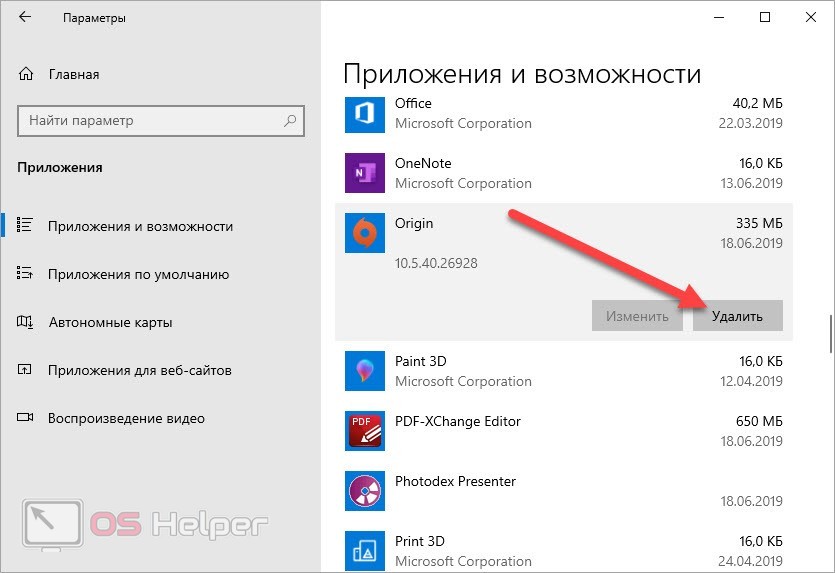Image resolution: width=835 pixels, height=573 pixels.
Task: Go back with the arrow icon
Action: click(x=24, y=17)
